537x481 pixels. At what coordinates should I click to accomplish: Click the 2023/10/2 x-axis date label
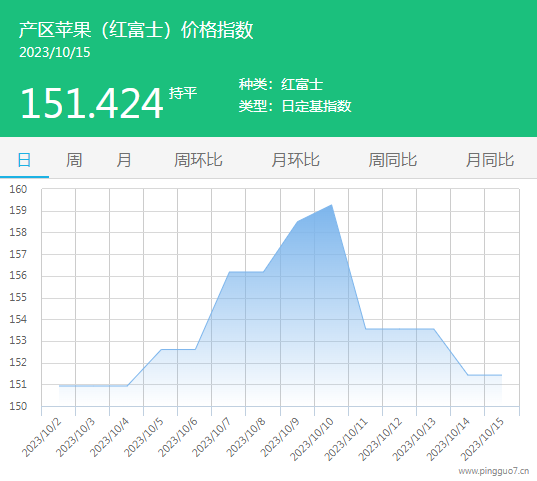click(x=41, y=437)
